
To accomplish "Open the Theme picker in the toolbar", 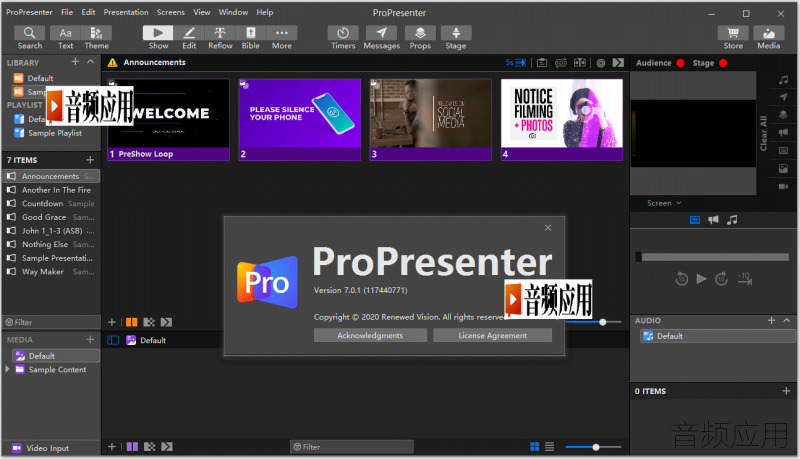I will [x=96, y=38].
